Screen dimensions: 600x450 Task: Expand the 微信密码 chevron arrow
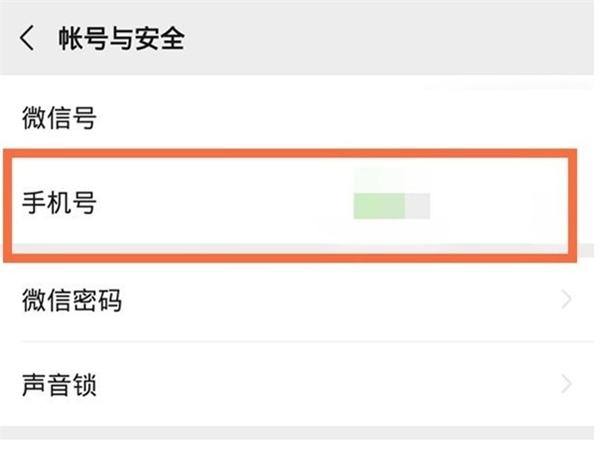567,300
